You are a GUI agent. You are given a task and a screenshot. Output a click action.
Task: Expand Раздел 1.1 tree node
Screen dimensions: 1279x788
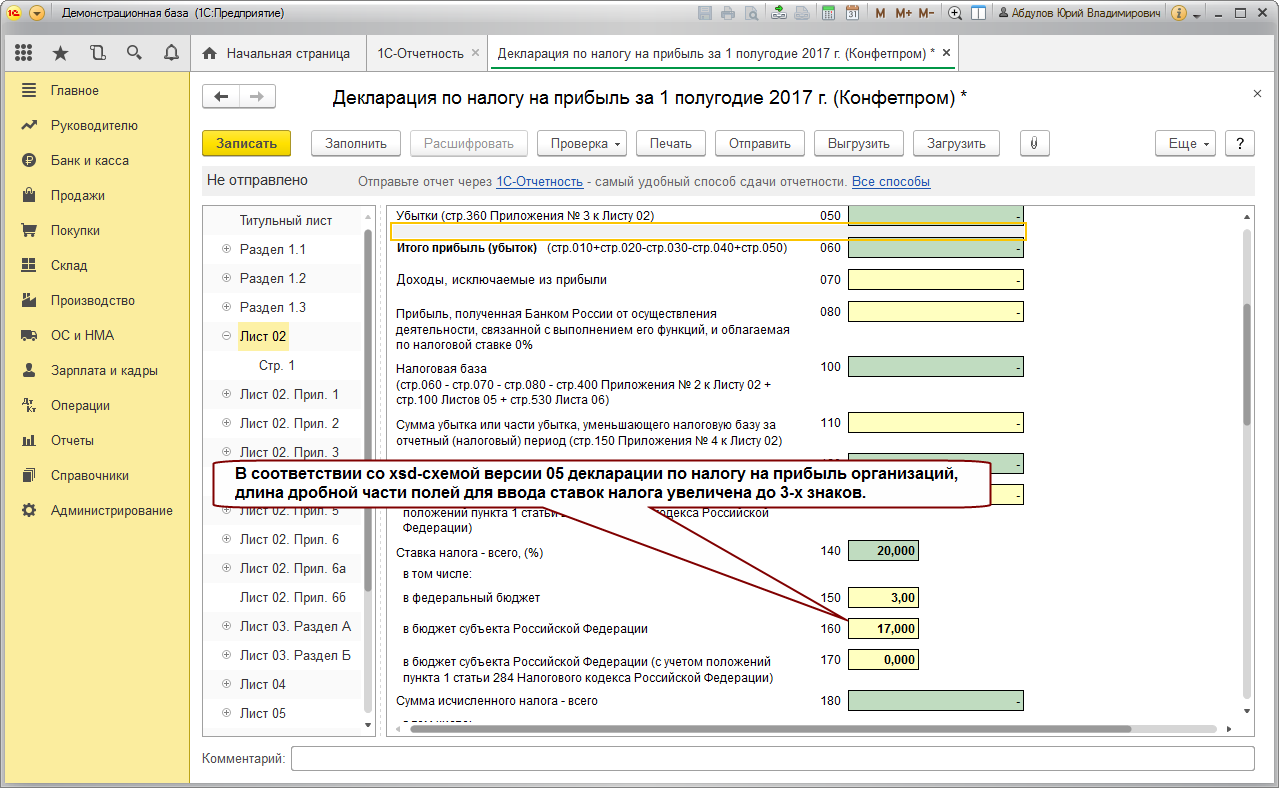[x=226, y=249]
